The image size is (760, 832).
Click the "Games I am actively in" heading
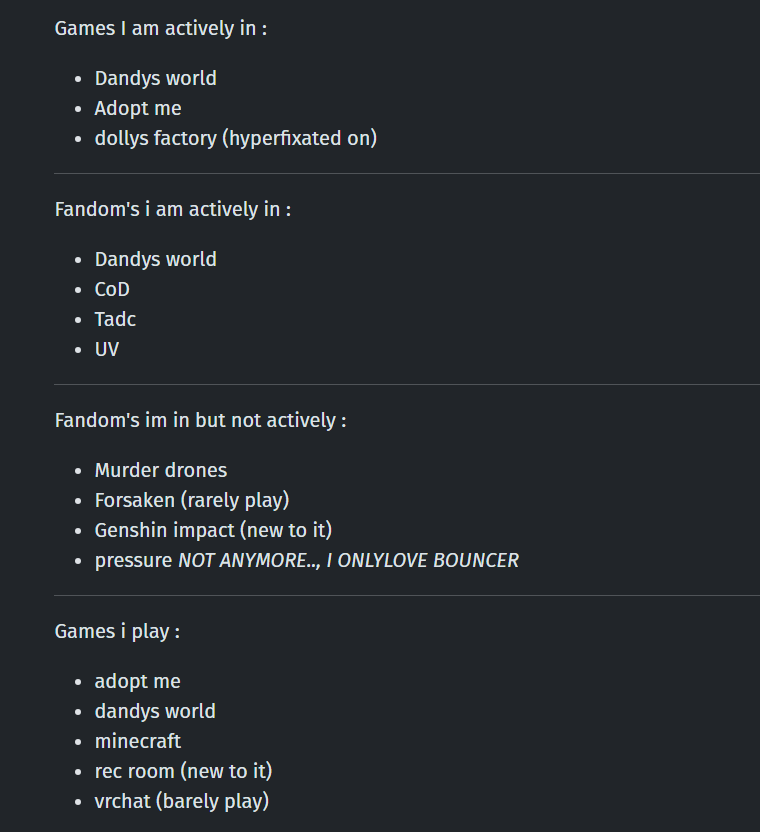(x=160, y=28)
